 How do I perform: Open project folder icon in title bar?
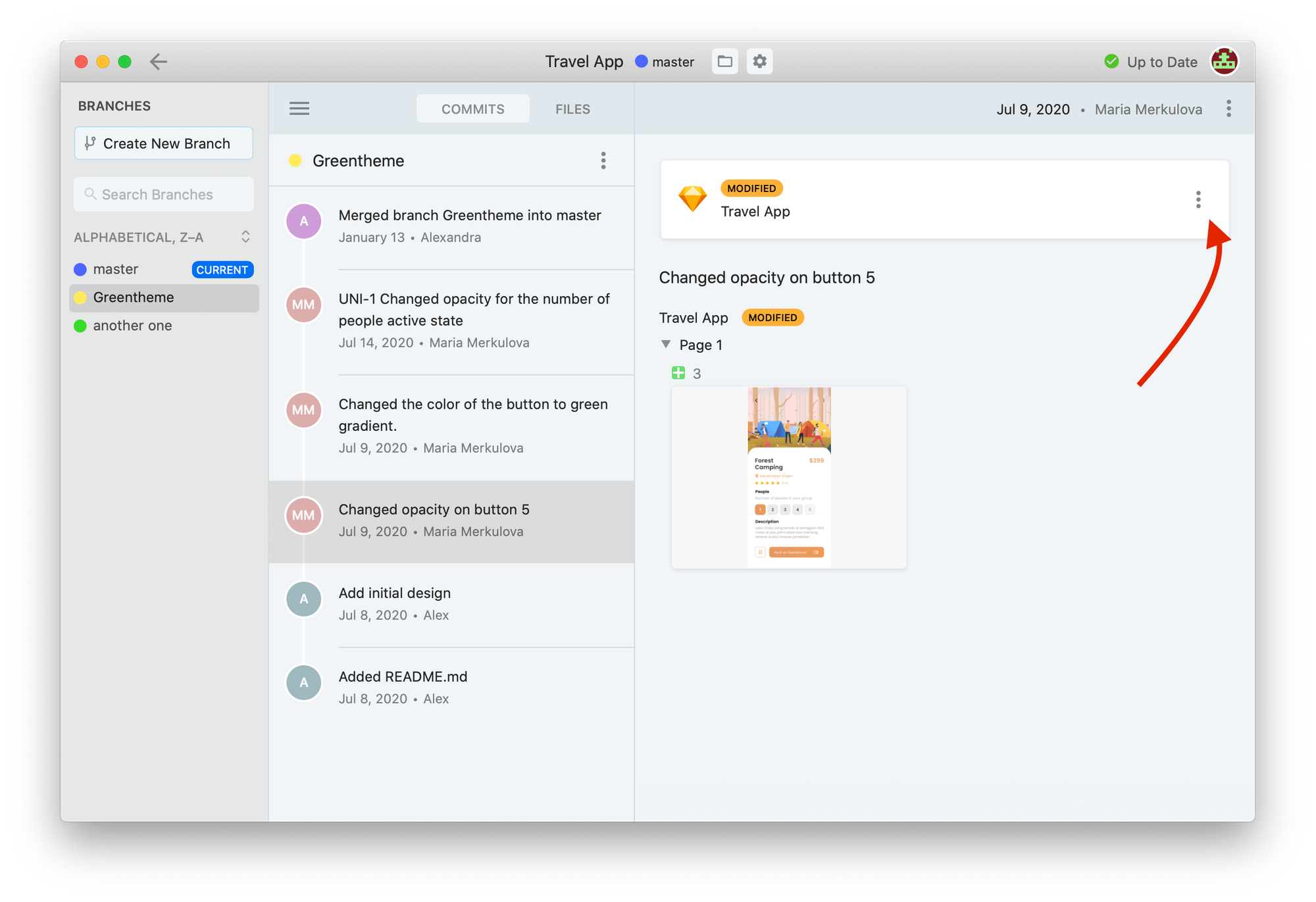724,62
